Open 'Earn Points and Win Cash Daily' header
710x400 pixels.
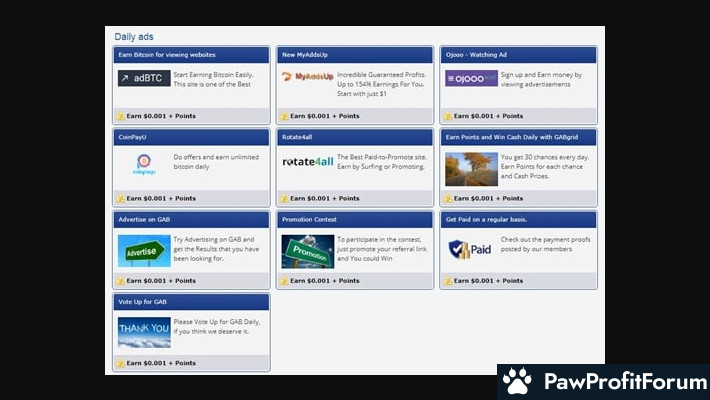tap(518, 137)
